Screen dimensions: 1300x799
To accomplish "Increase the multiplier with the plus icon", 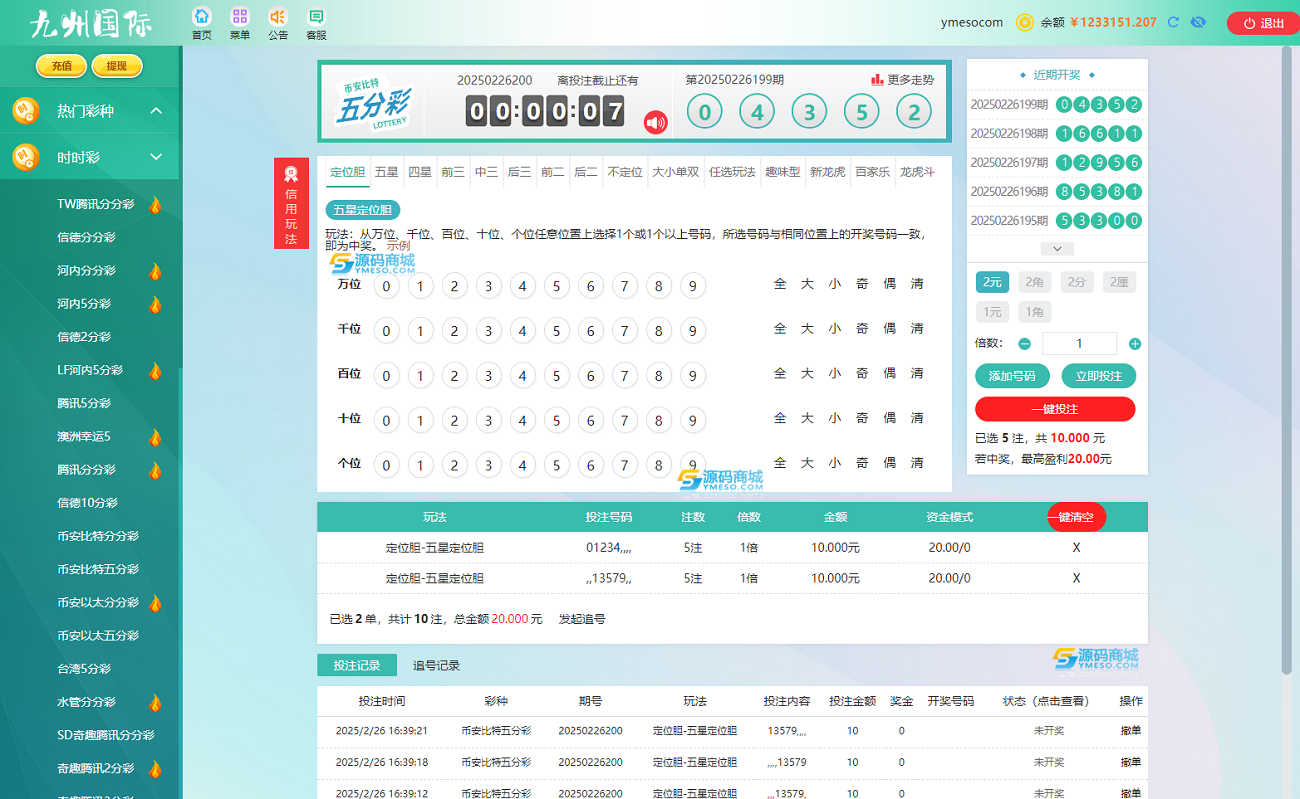I will click(x=1135, y=344).
